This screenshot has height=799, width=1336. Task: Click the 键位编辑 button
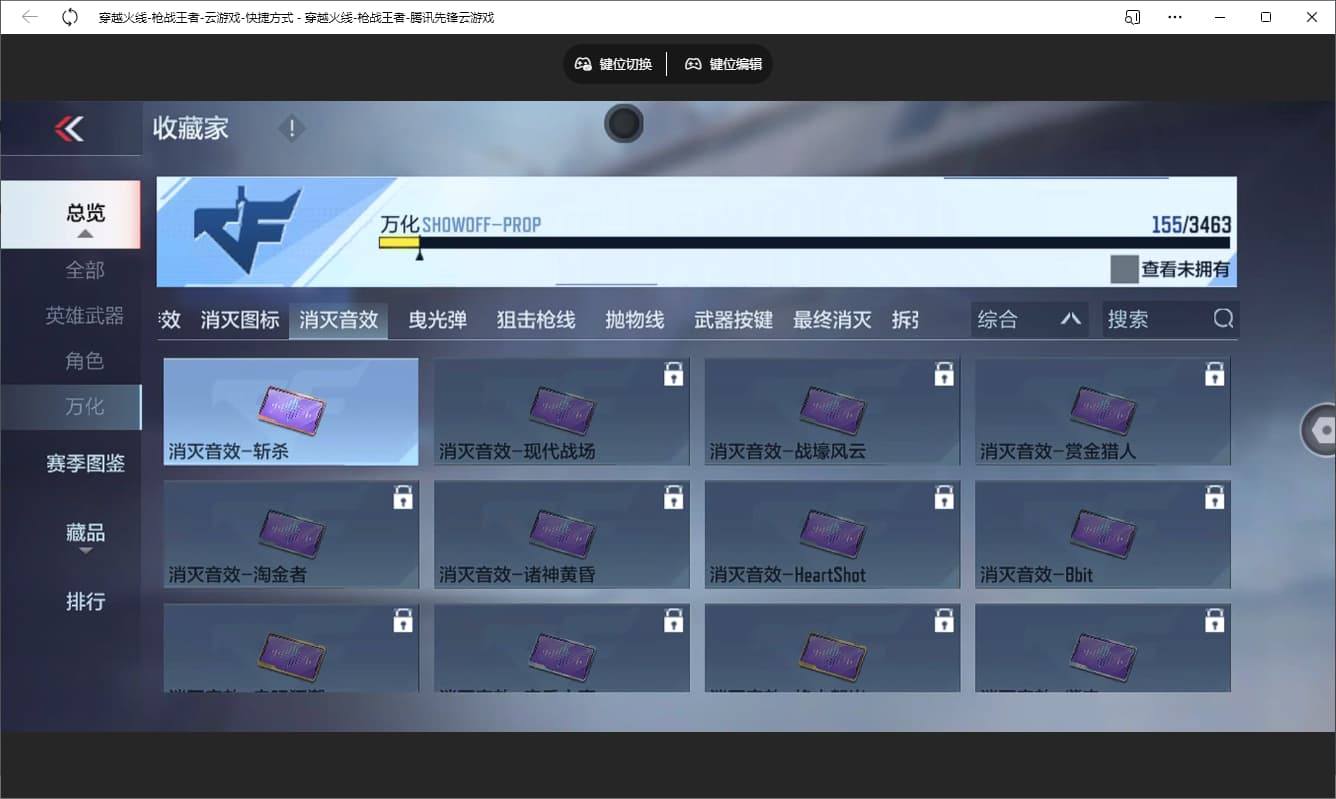pos(723,63)
